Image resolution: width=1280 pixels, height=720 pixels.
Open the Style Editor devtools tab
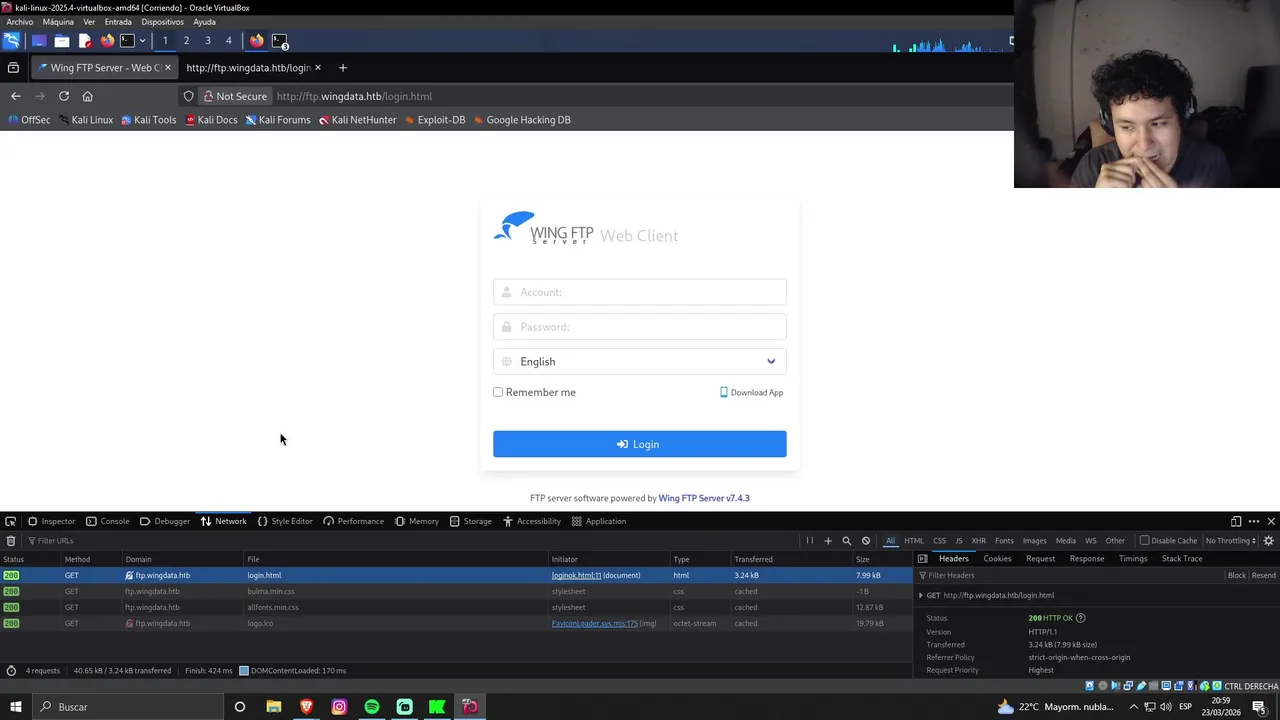[285, 521]
